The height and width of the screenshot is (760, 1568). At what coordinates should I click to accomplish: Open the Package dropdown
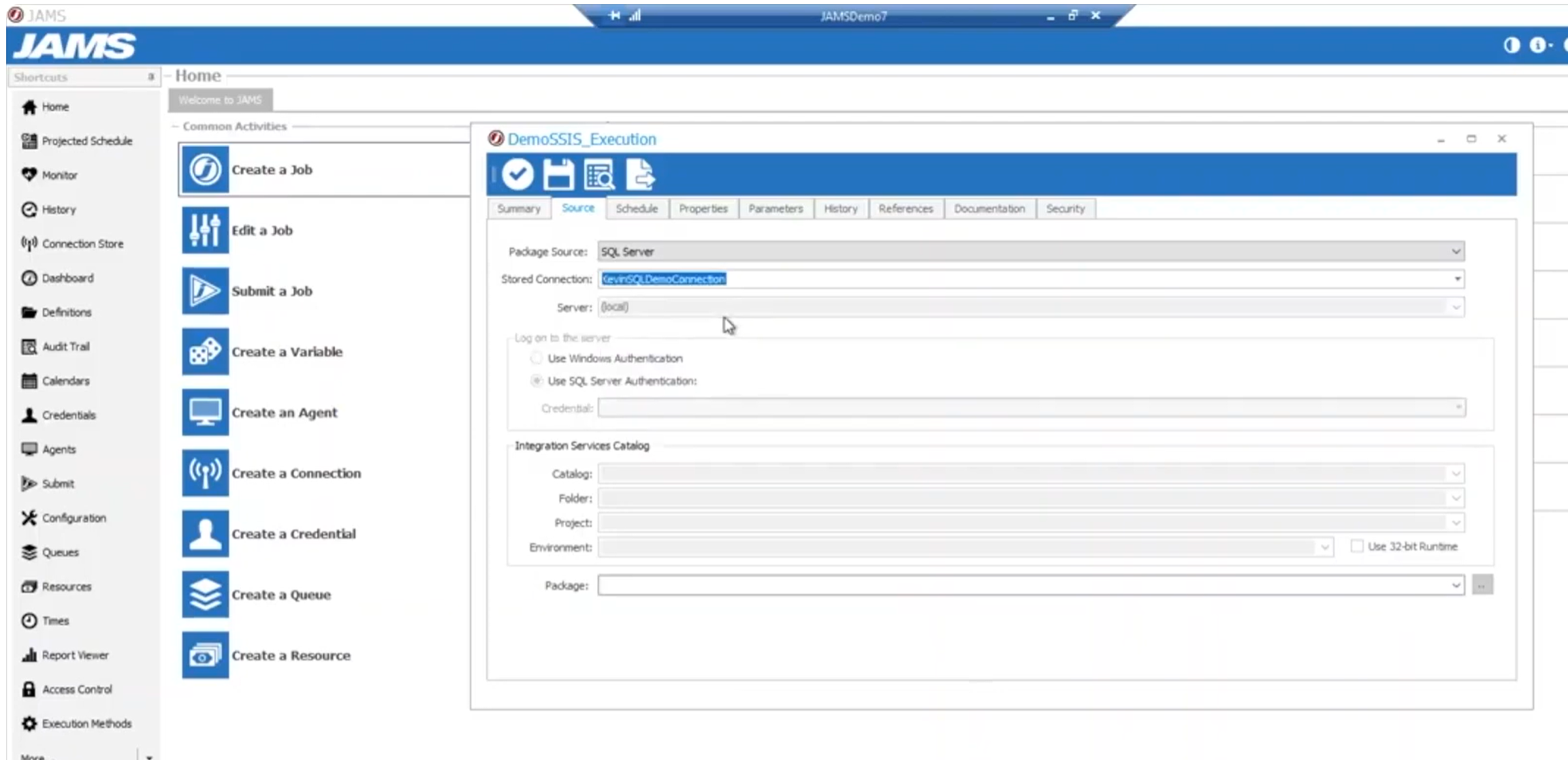[x=1456, y=585]
